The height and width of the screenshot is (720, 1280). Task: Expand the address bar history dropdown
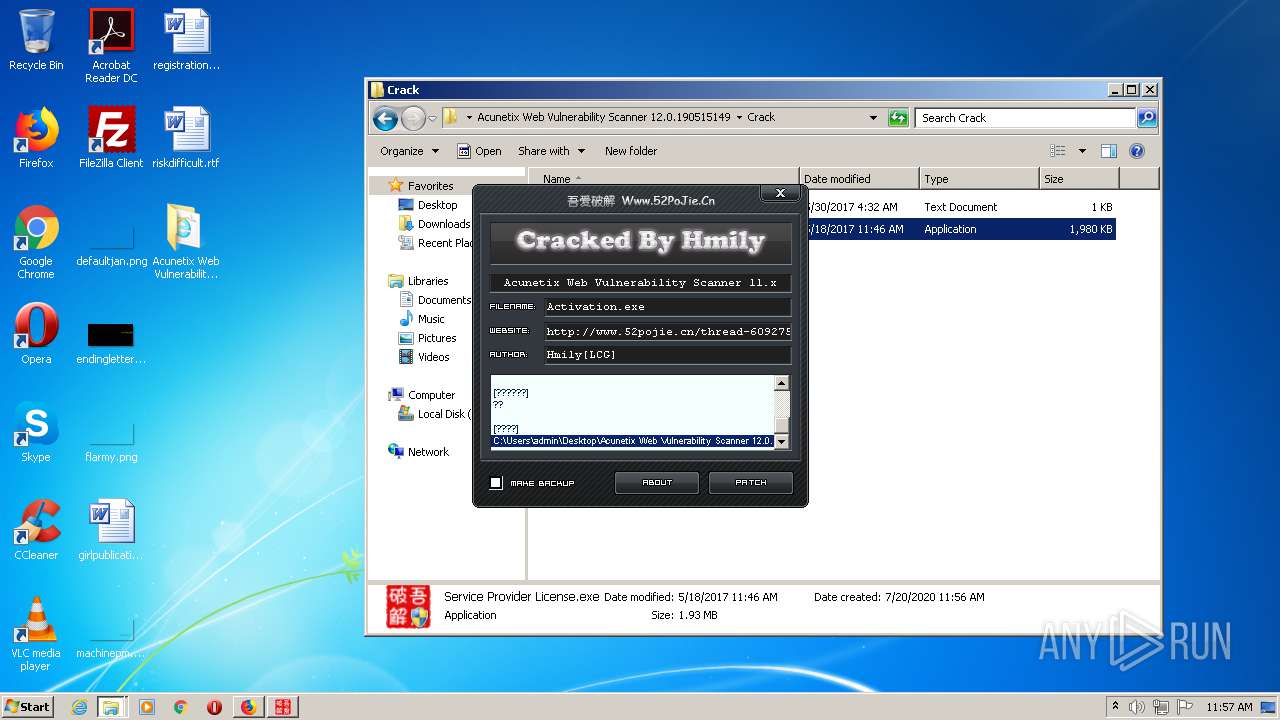pos(873,117)
